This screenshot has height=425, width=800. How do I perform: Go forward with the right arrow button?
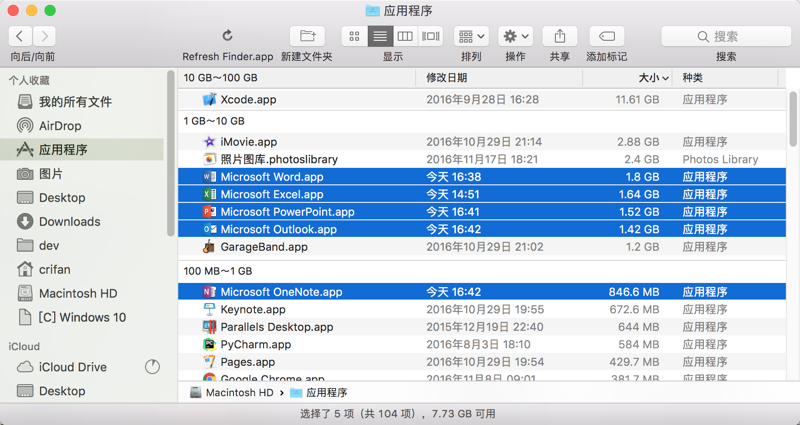(x=44, y=36)
